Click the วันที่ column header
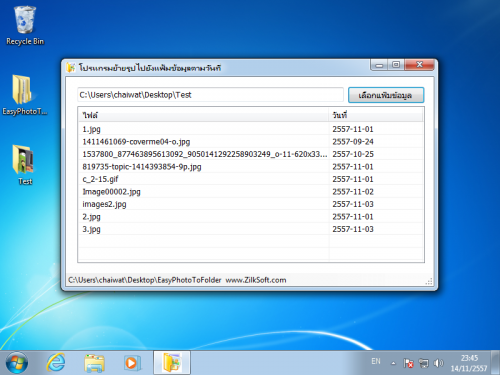 (376, 115)
